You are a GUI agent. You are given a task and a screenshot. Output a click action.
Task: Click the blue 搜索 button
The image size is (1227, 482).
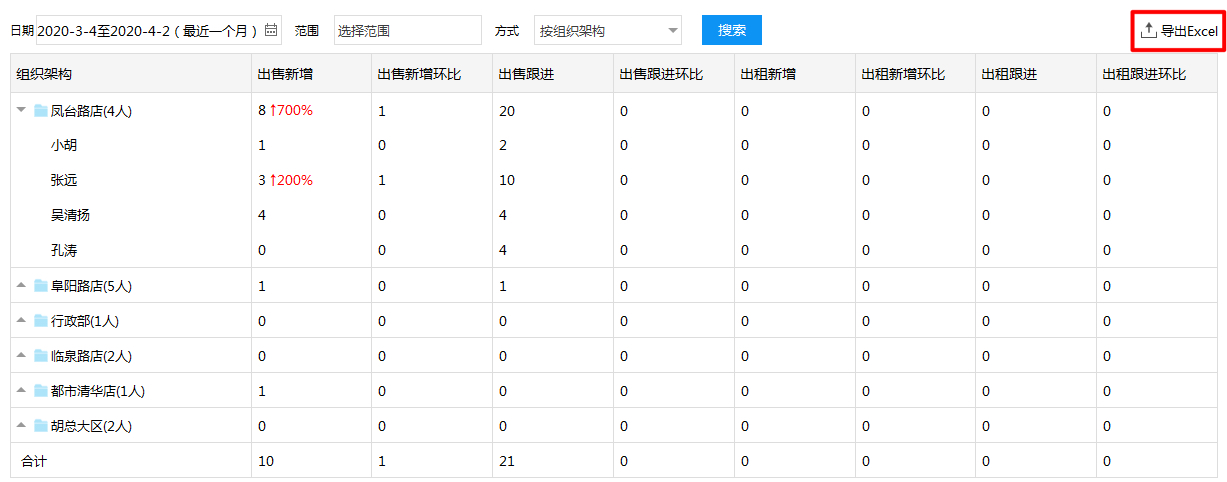pyautogui.click(x=732, y=30)
